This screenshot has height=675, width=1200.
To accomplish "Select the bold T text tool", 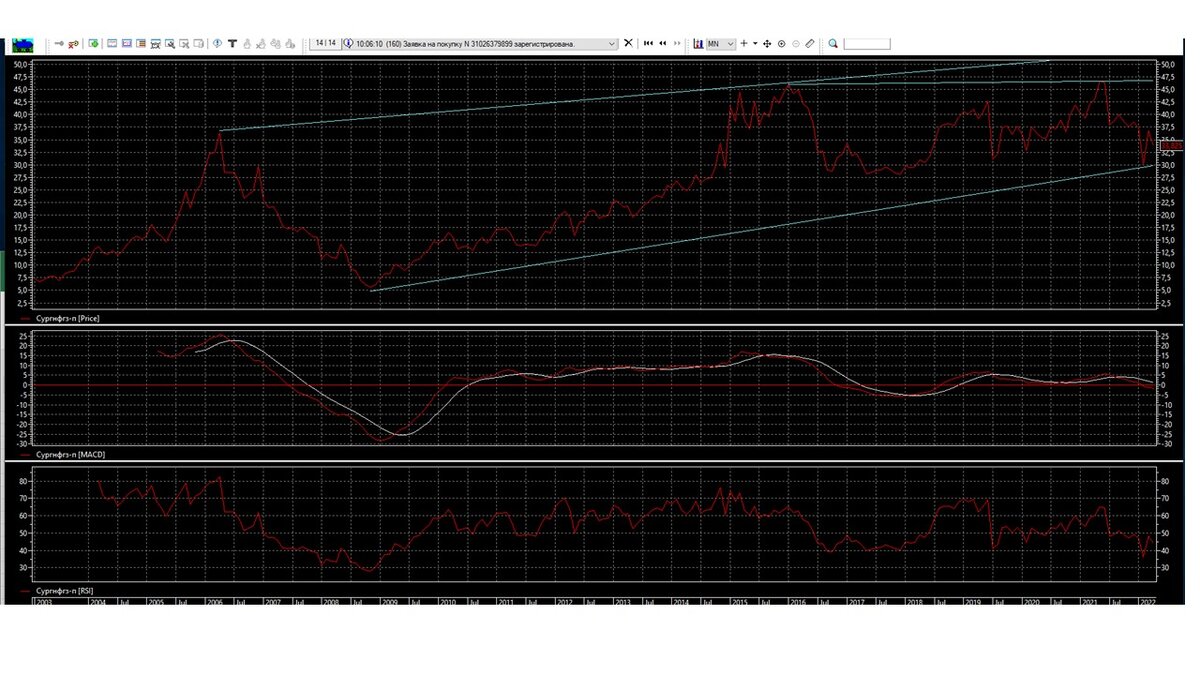I will [x=232, y=43].
